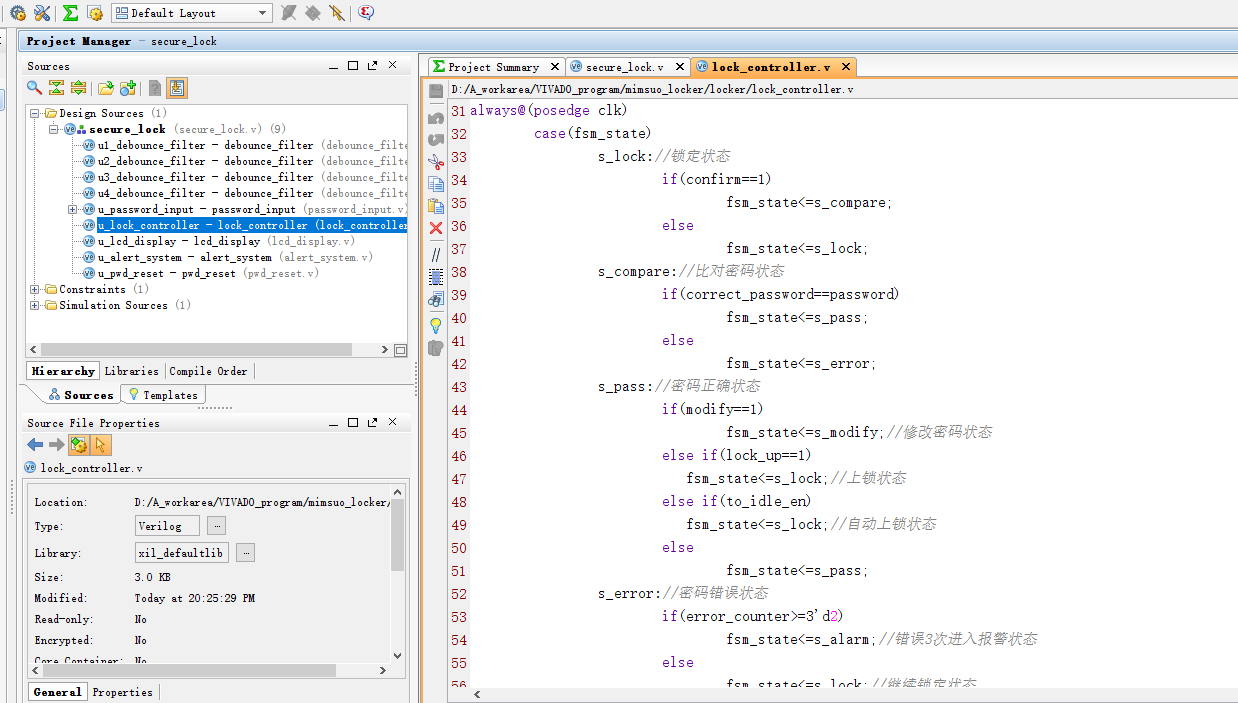This screenshot has width=1238, height=703.
Task: Expand the Constraints folder
Action: click(x=35, y=289)
